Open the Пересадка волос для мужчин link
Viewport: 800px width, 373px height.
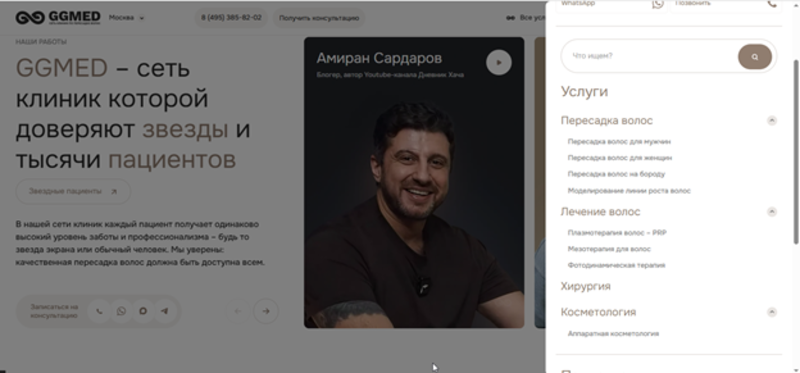(x=619, y=141)
